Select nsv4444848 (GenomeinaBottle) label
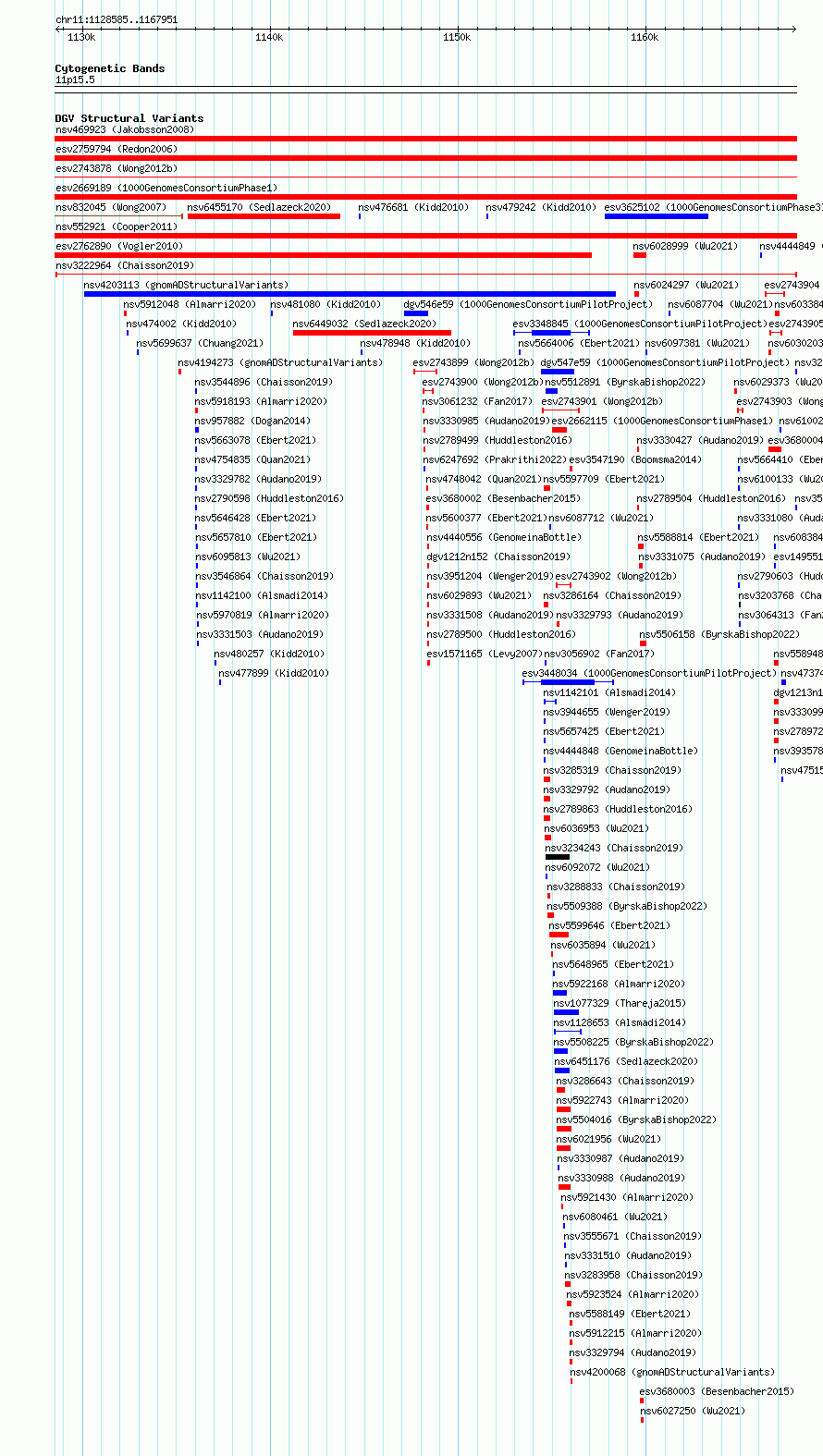823x1456 pixels. [x=620, y=751]
